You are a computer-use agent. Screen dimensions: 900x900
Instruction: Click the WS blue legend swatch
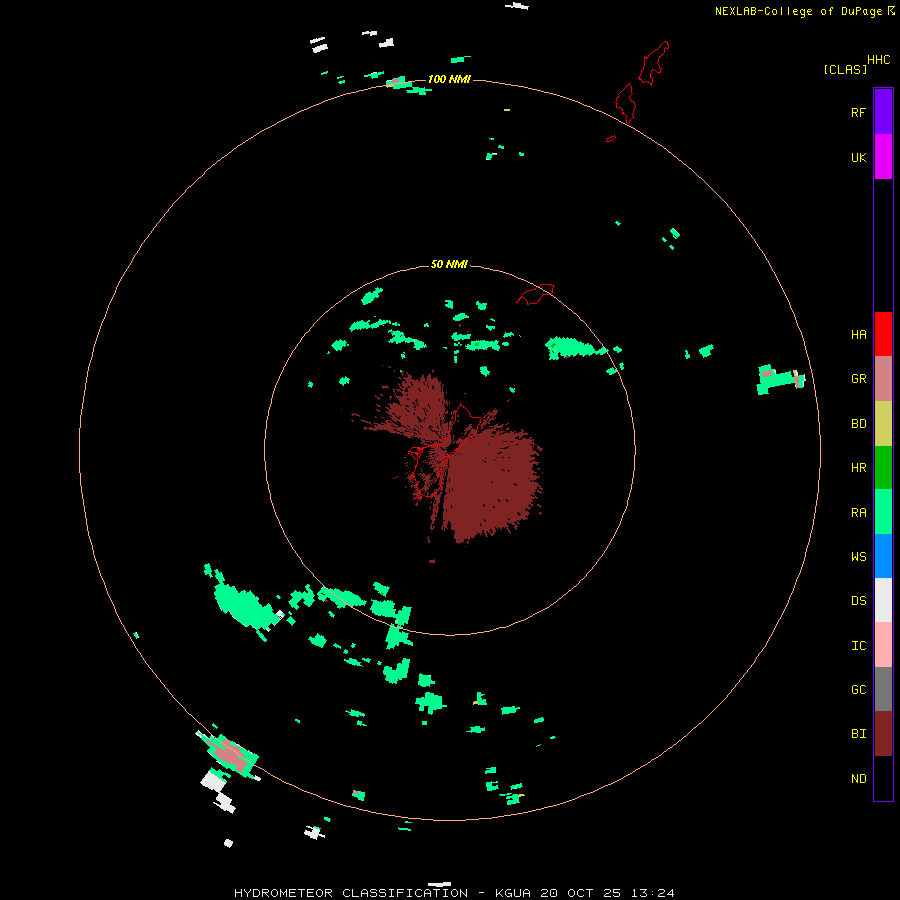[x=883, y=556]
